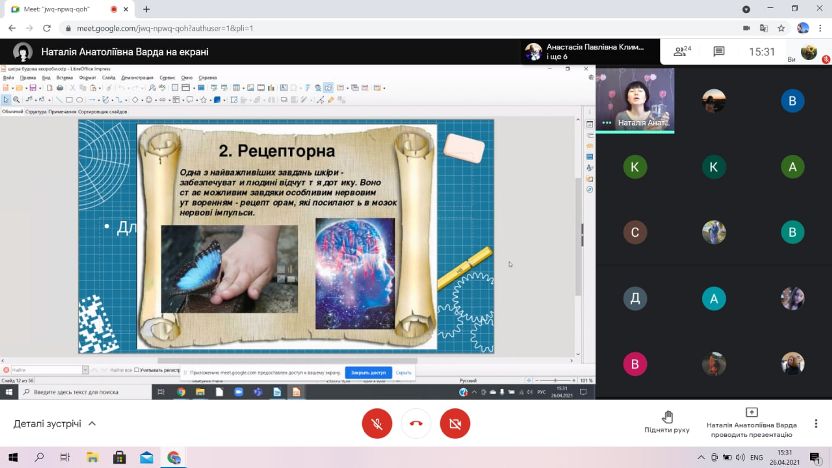
Task: Open presentation options for Наталія Анатоліївна Варда
Action: pyautogui.click(x=751, y=421)
